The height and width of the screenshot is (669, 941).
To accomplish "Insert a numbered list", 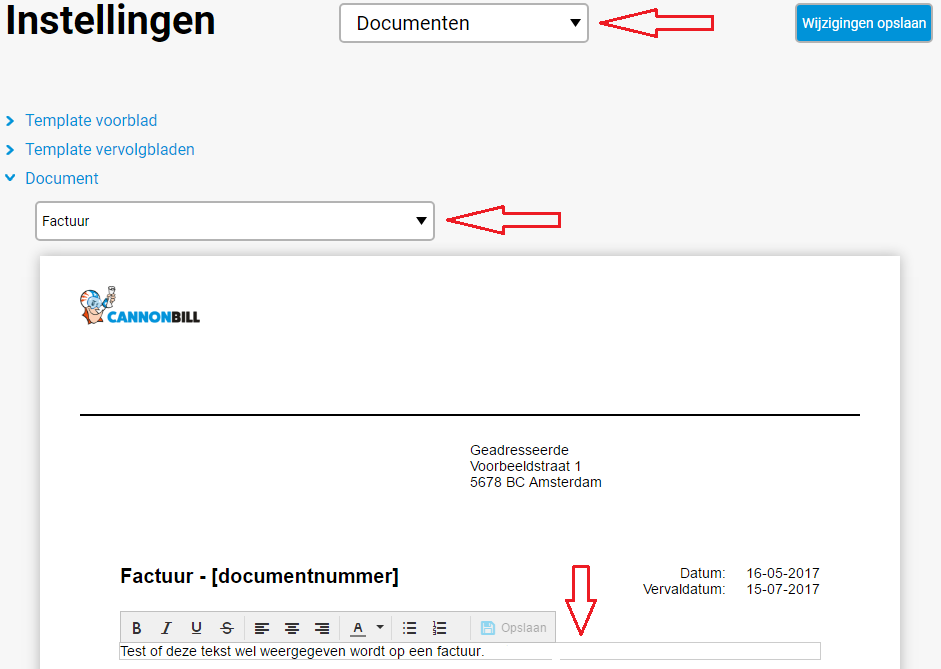I will coord(439,628).
